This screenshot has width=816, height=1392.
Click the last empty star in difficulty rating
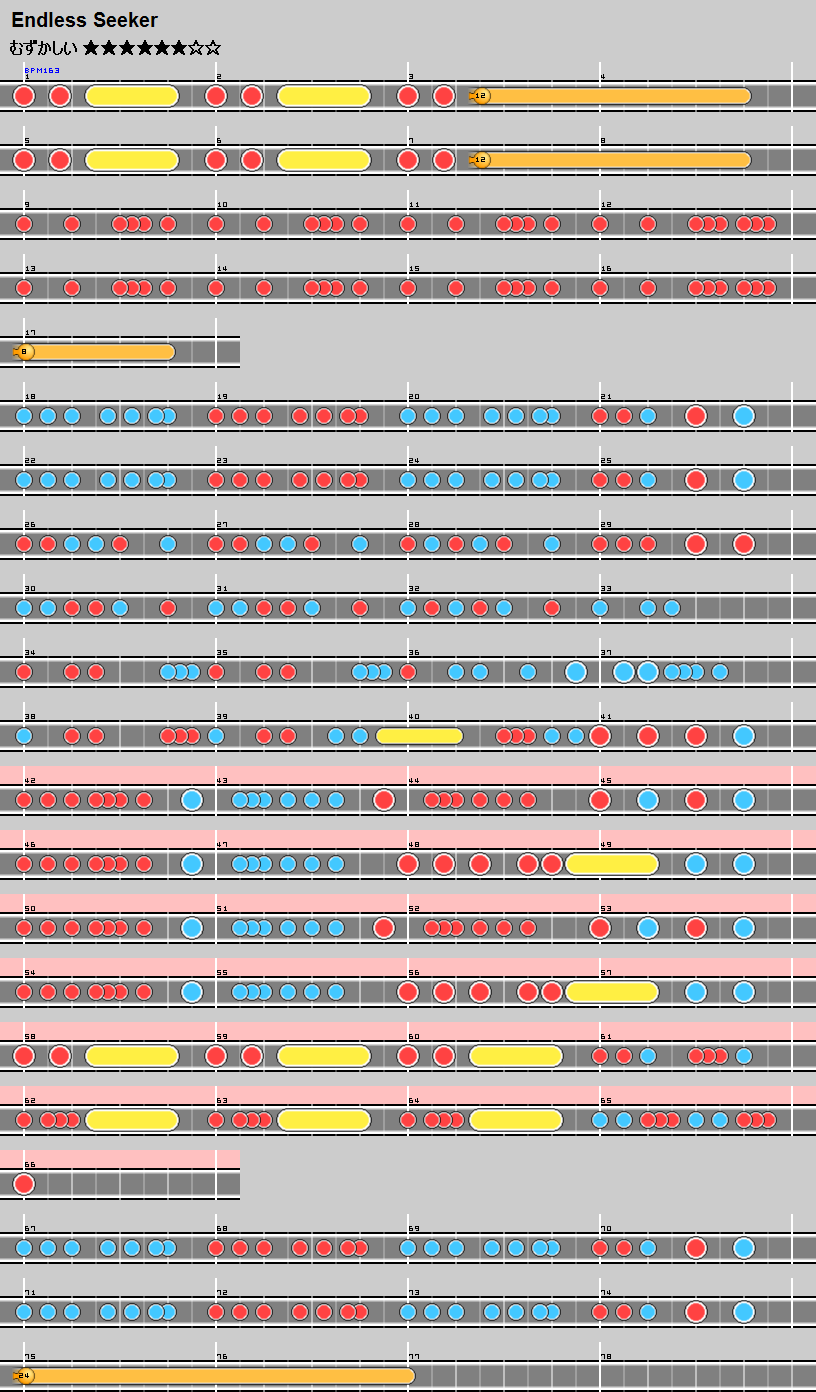click(x=213, y=47)
